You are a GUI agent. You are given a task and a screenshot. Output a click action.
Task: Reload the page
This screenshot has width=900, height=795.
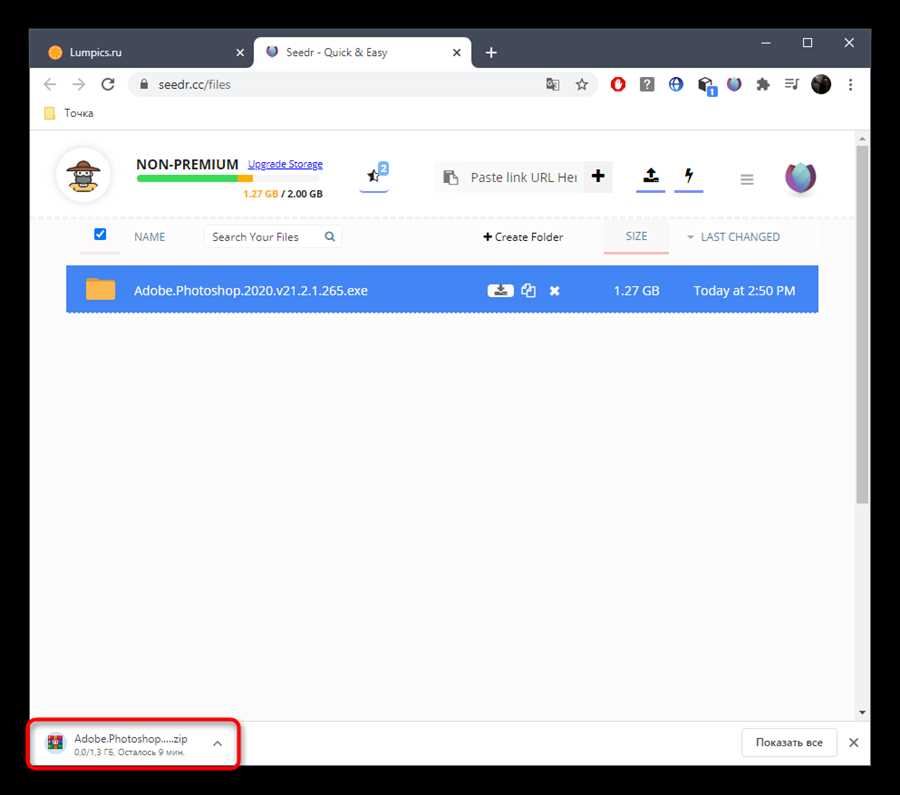click(x=108, y=84)
